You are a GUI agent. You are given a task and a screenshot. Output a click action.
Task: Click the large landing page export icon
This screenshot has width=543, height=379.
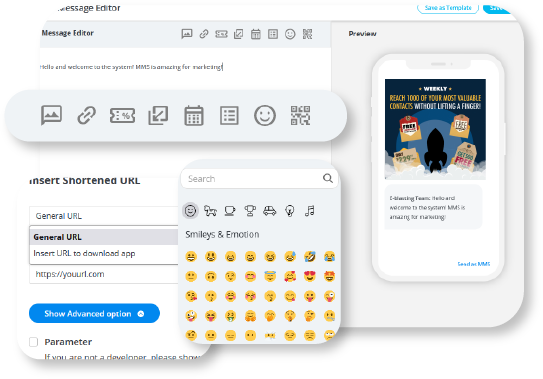point(158,115)
